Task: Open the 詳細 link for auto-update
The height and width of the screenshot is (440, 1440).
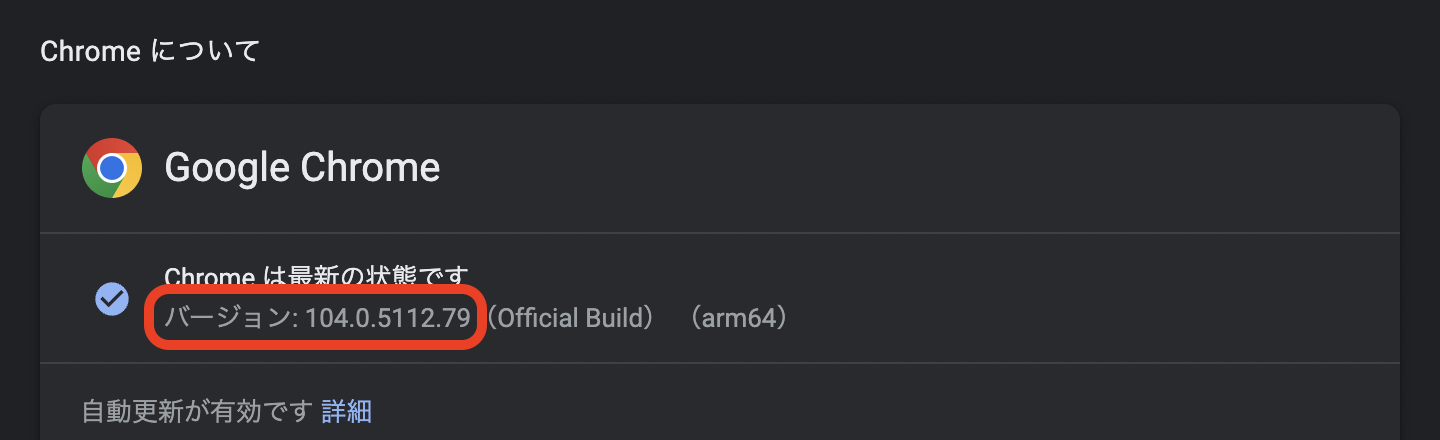Action: point(347,411)
